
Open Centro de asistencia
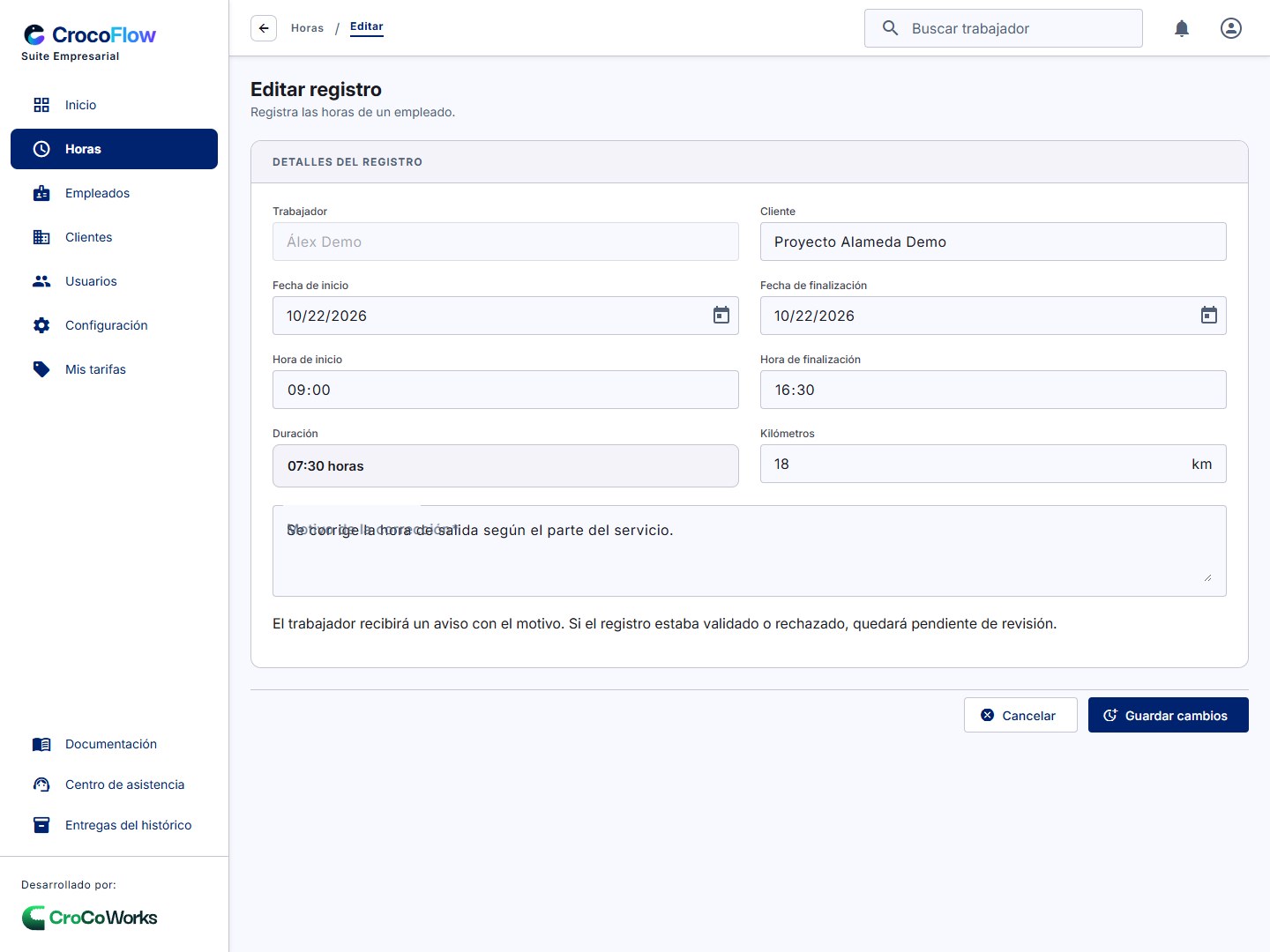[x=114, y=785]
